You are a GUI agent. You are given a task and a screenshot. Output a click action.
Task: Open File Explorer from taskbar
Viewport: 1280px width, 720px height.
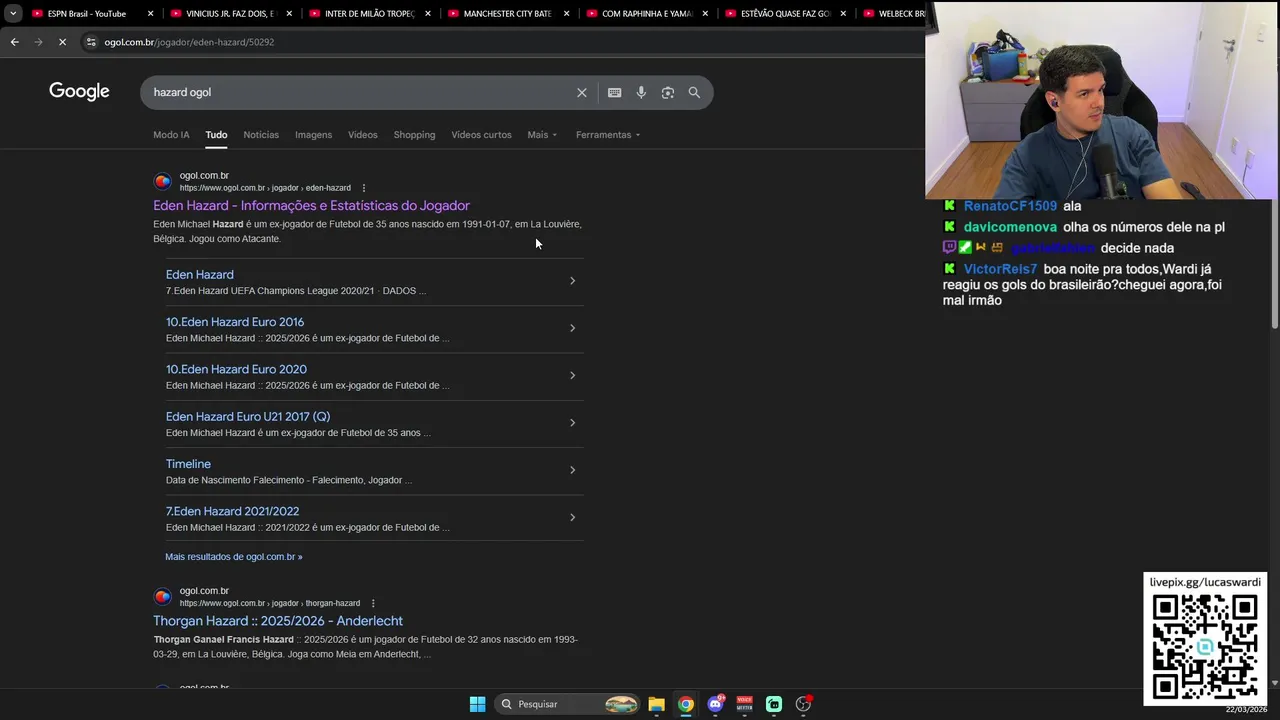(656, 704)
